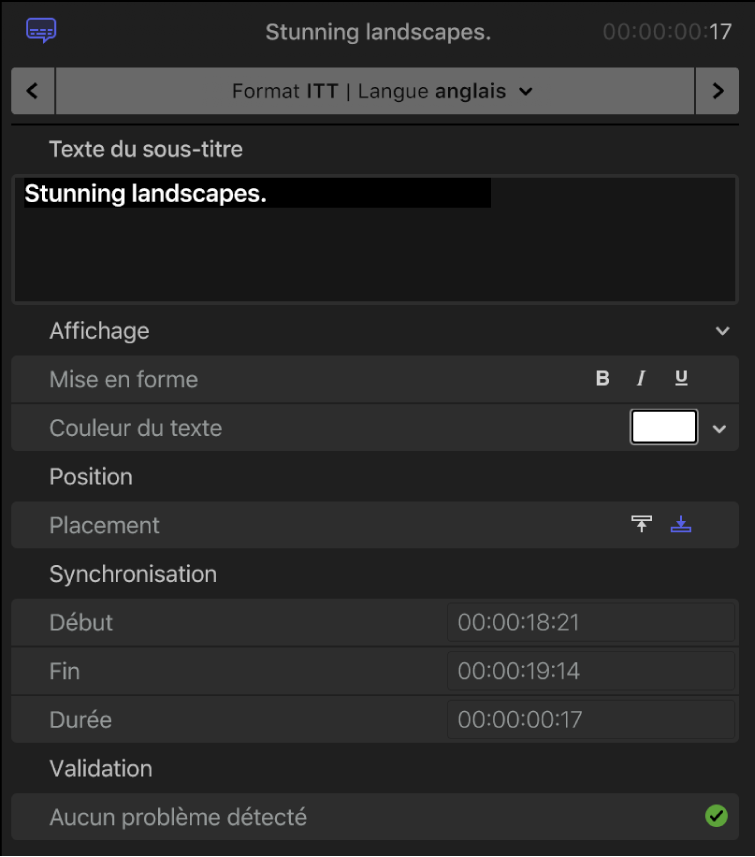The height and width of the screenshot is (857, 755).
Task: Go to the next caption
Action: [x=718, y=91]
